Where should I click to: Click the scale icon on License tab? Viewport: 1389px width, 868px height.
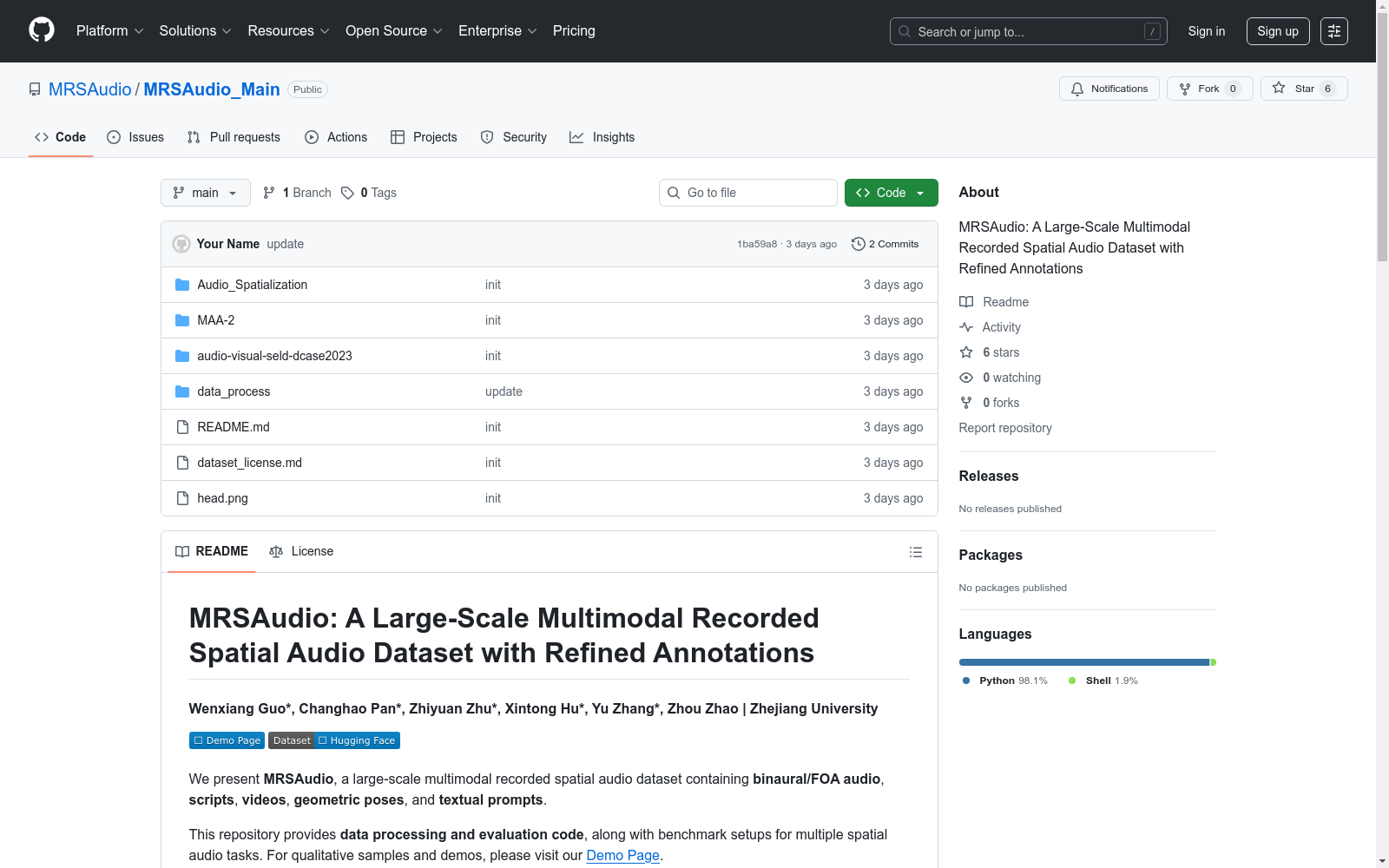[x=276, y=552]
